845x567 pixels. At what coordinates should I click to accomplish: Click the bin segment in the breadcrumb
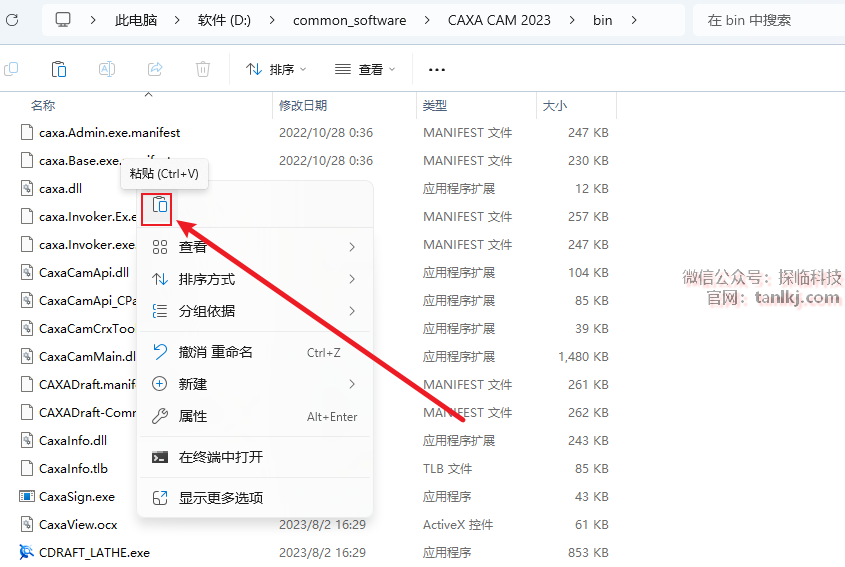click(602, 20)
